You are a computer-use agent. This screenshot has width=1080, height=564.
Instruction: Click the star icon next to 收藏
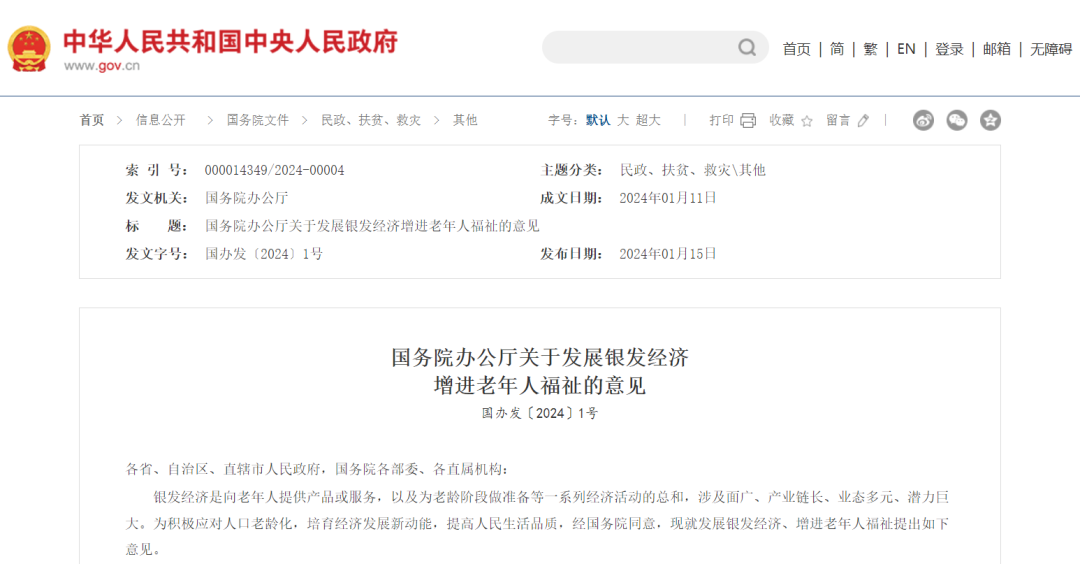tap(807, 121)
